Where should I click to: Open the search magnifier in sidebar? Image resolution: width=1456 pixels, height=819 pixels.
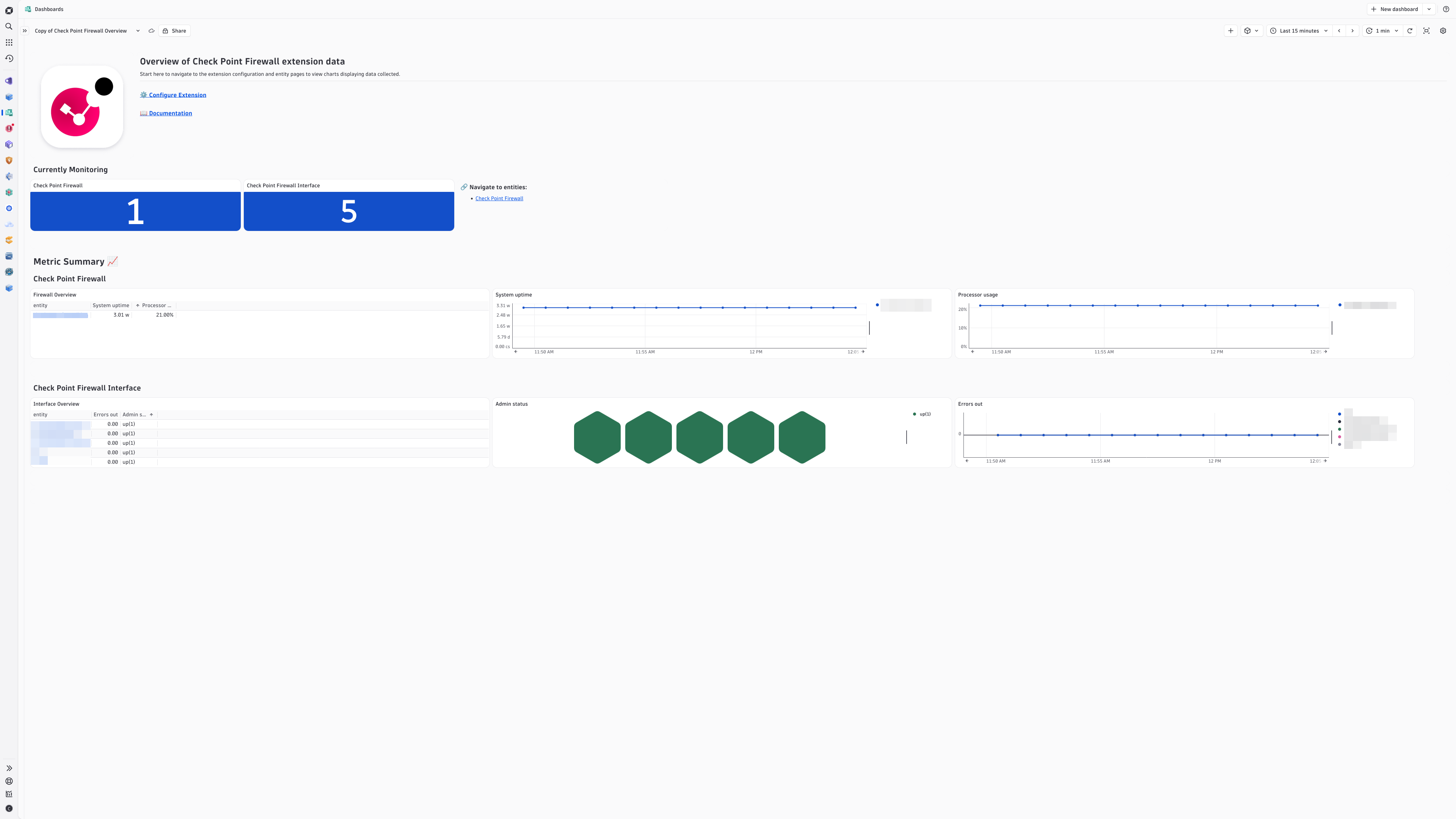[8, 27]
